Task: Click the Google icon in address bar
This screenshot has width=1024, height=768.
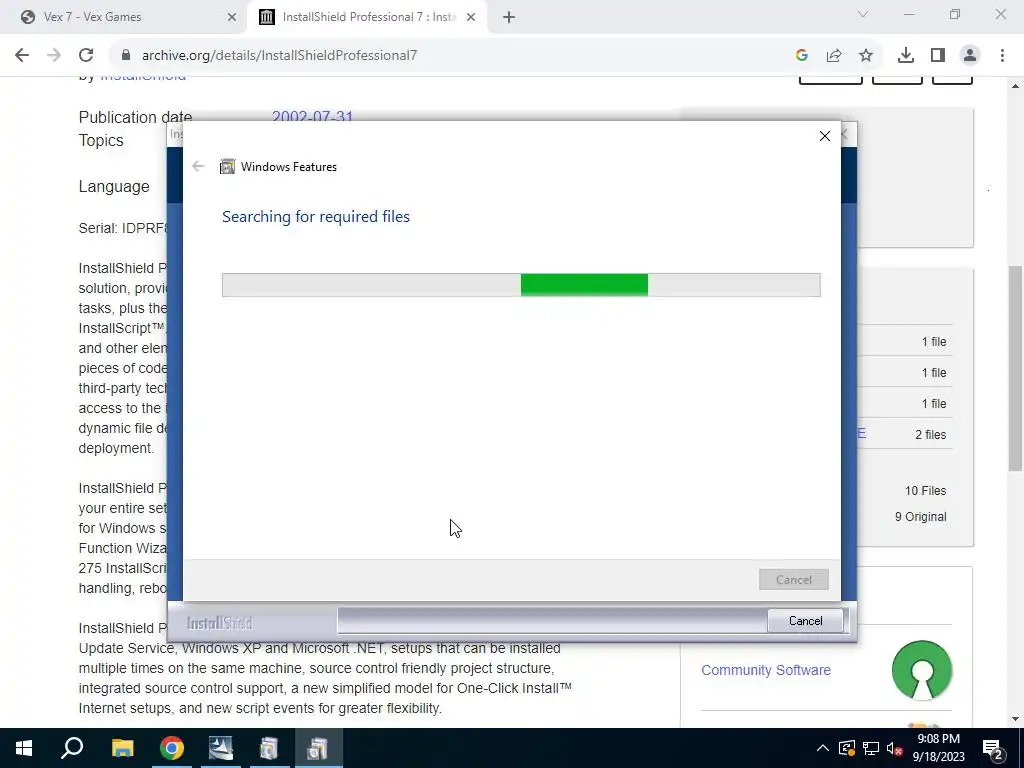Action: (802, 56)
